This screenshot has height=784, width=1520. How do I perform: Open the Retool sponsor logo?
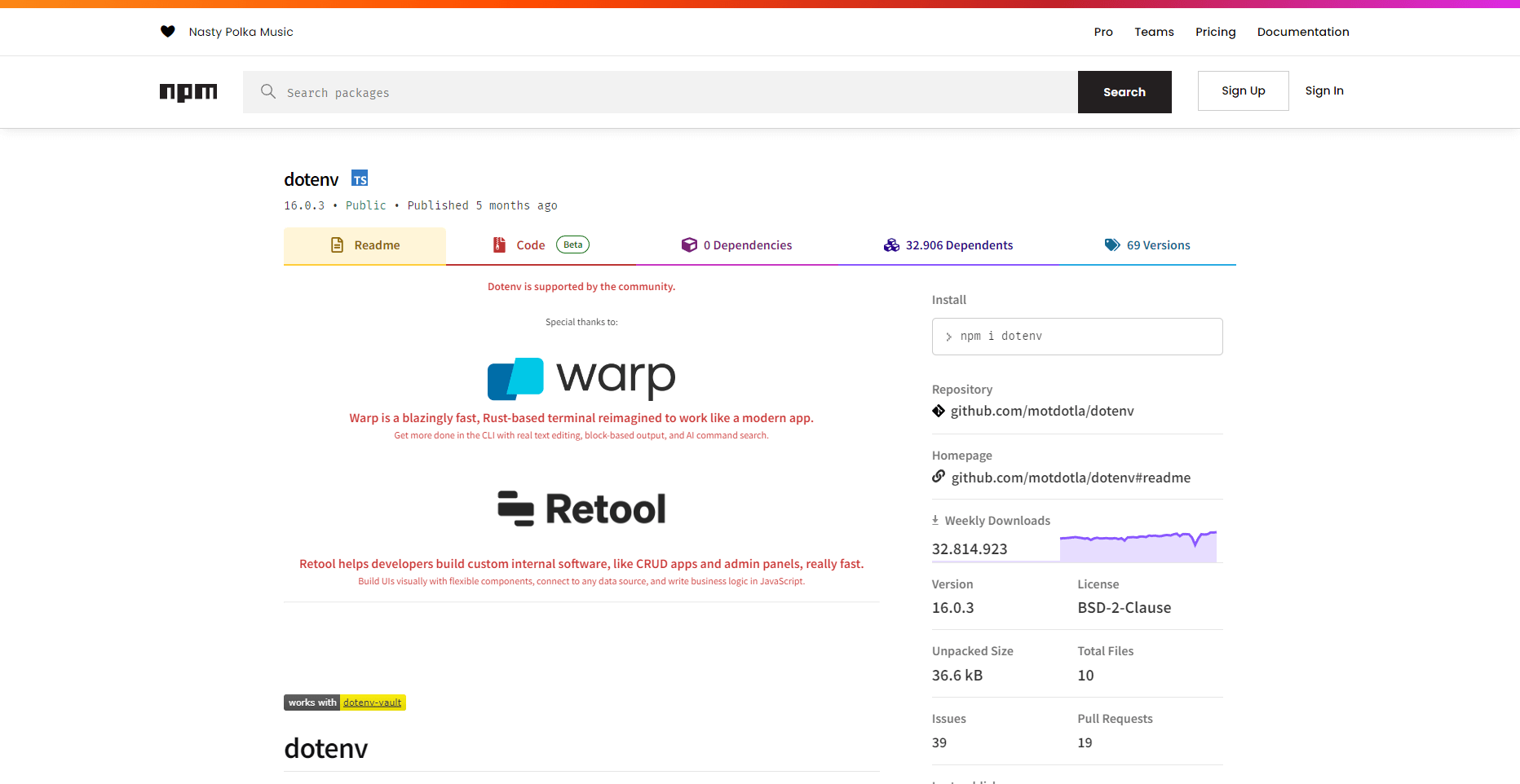pyautogui.click(x=581, y=509)
